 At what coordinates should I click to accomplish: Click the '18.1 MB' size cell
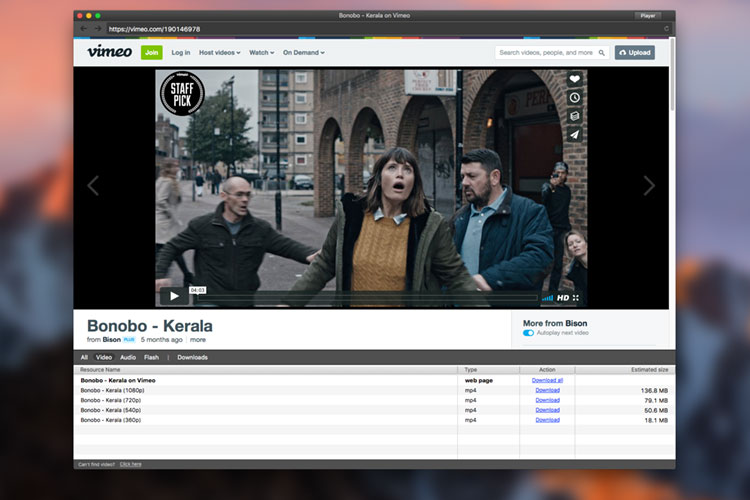[656, 421]
